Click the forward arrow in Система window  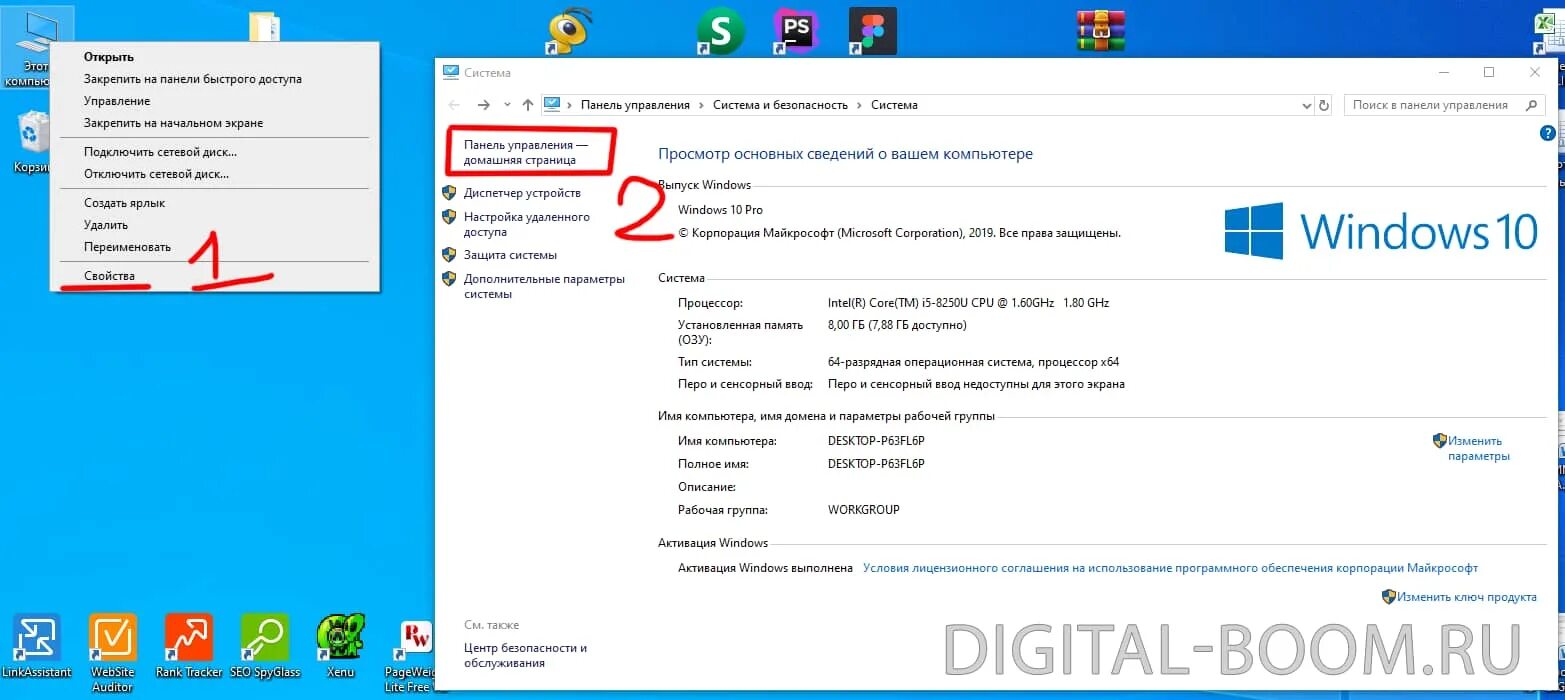click(x=484, y=105)
